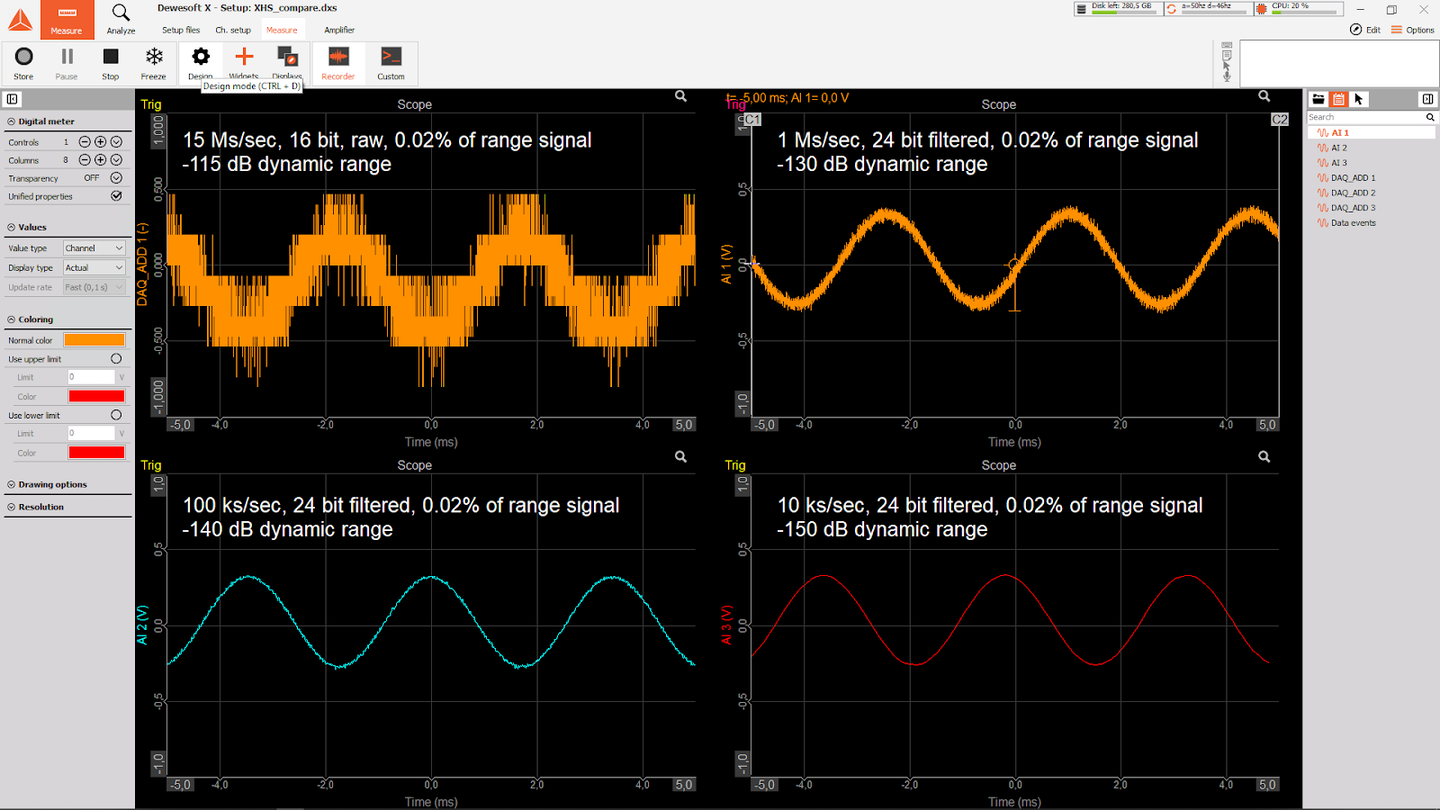The width and height of the screenshot is (1440, 810).
Task: Open the Ch. setup menu
Action: tap(232, 29)
